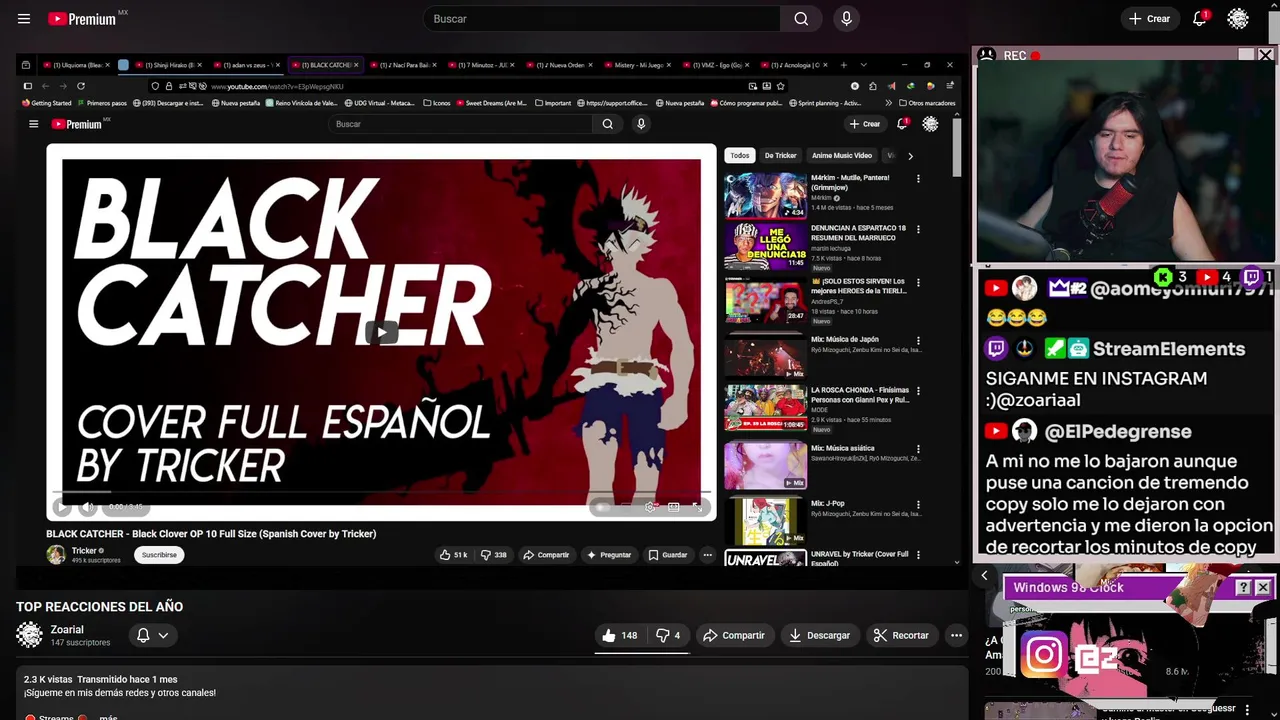1280x720 pixels.
Task: Go back in the streamed browser
Action: pyautogui.click(x=44, y=86)
